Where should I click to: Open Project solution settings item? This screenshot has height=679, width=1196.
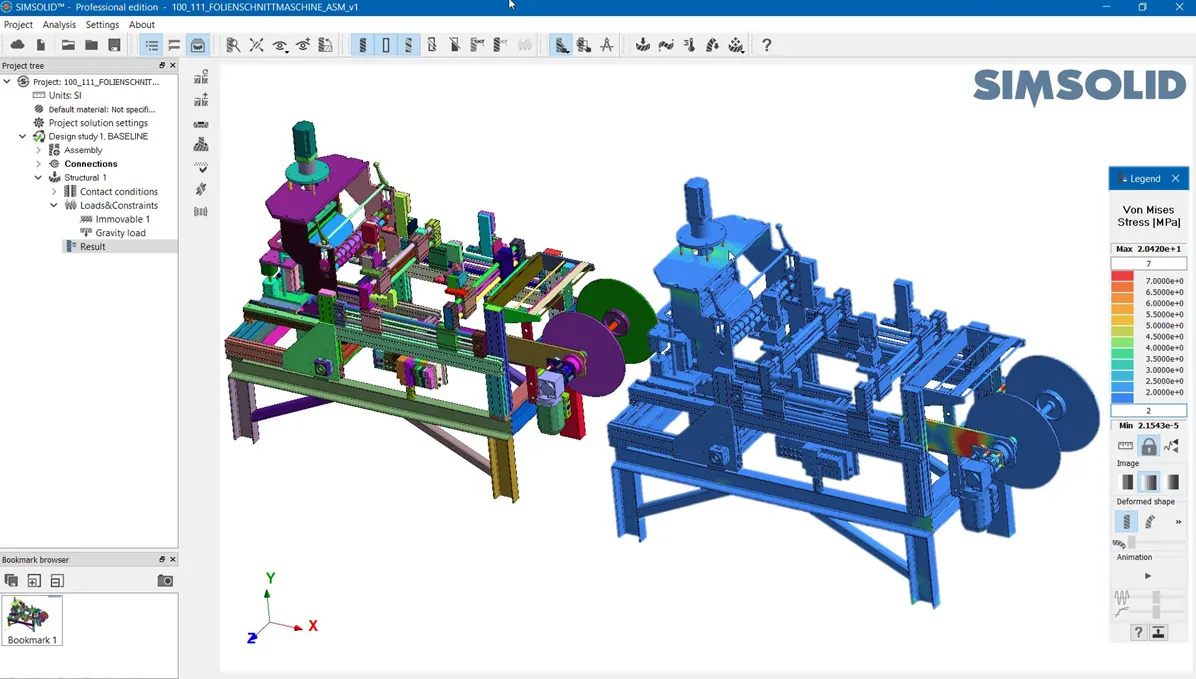(x=98, y=123)
